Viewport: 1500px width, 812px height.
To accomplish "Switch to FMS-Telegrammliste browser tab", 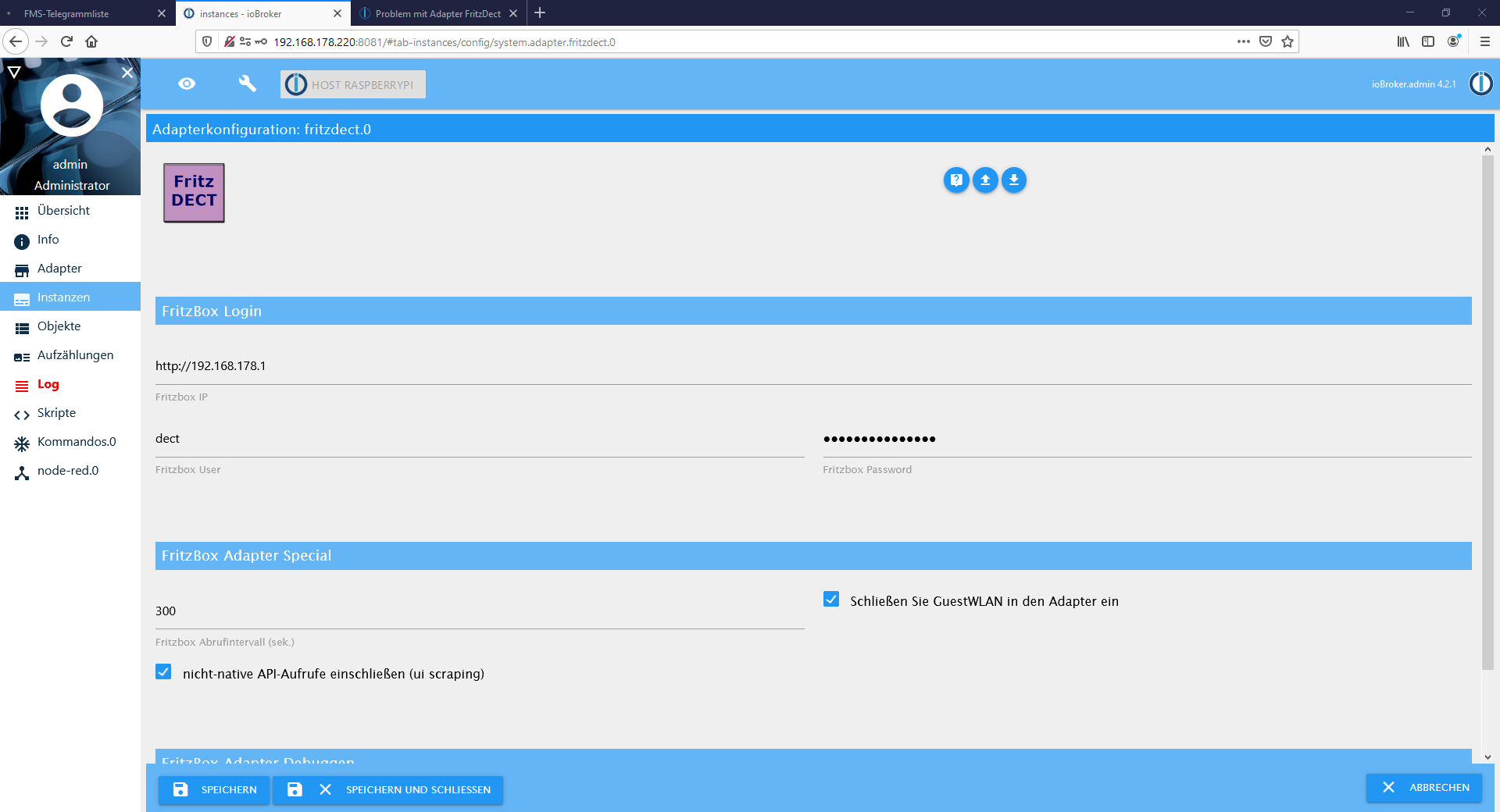I will click(x=86, y=13).
